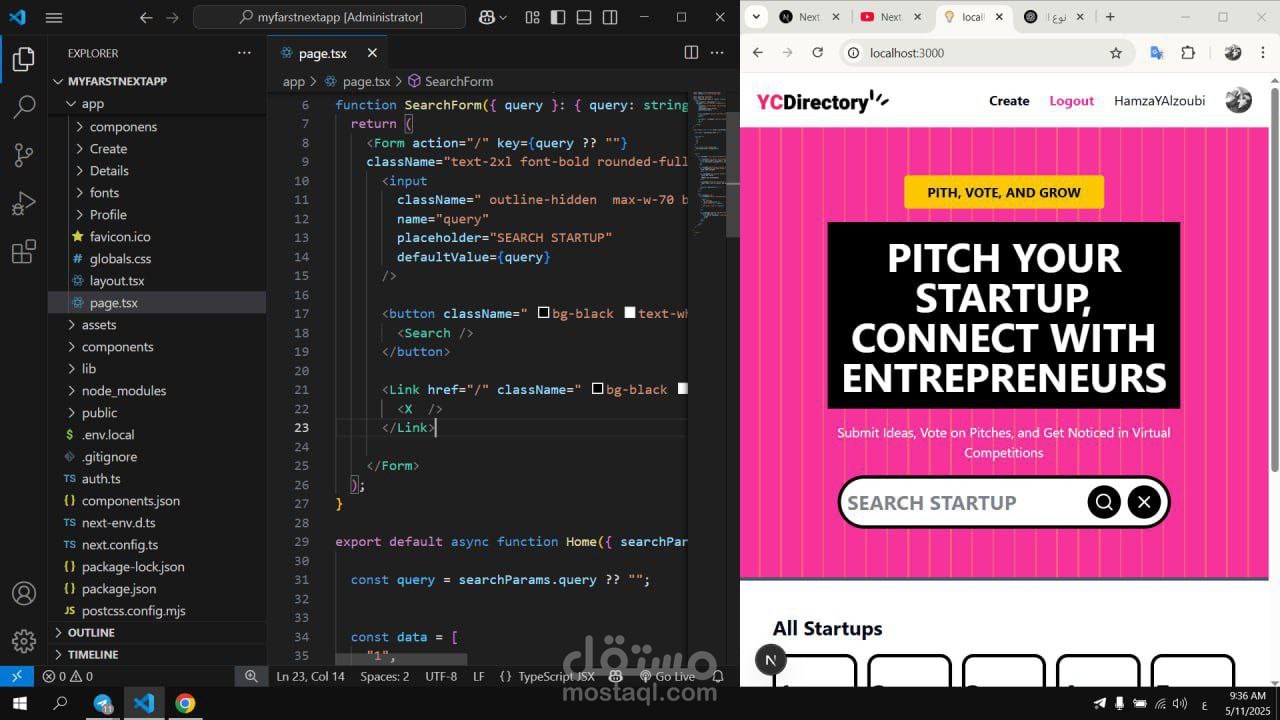Open the Explorer view in VS Code
Image resolution: width=1280 pixels, height=720 pixels.
click(24, 60)
